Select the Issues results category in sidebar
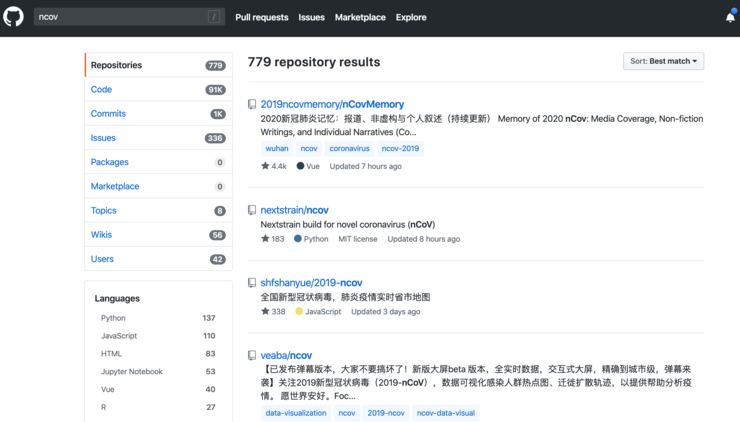740x422 pixels. coord(159,138)
